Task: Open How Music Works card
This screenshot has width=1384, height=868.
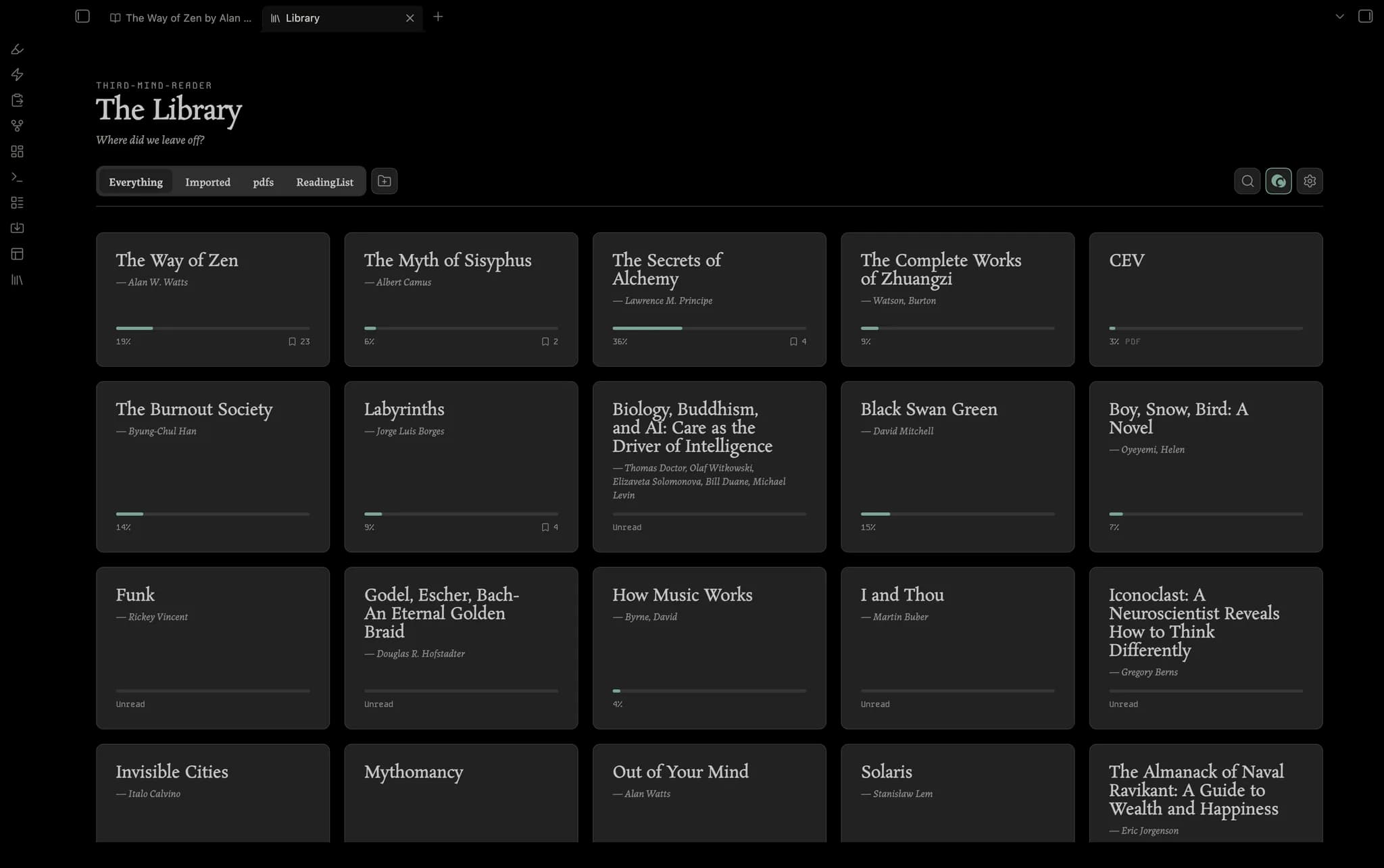Action: [x=709, y=648]
